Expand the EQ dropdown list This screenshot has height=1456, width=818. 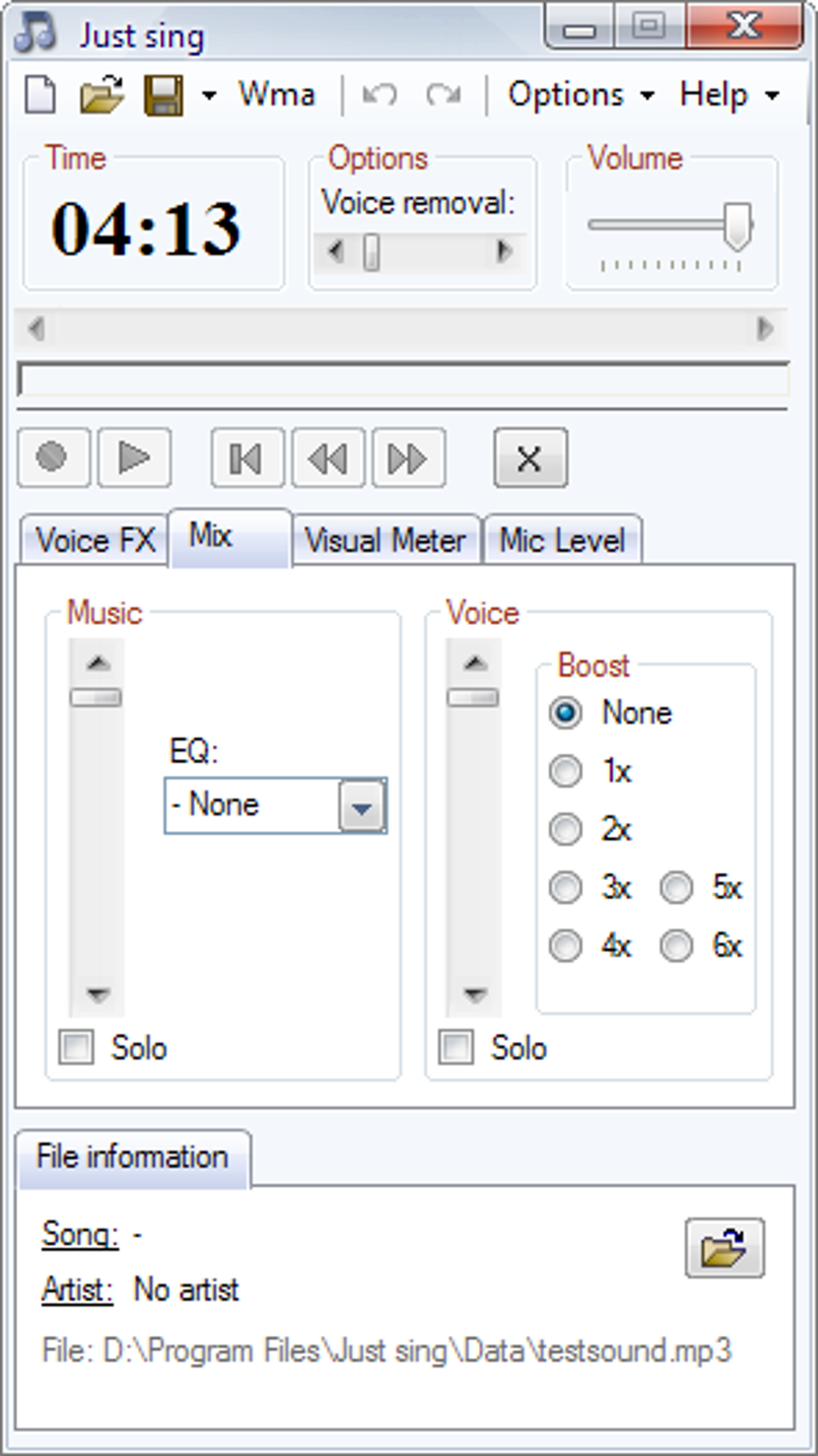click(x=362, y=805)
